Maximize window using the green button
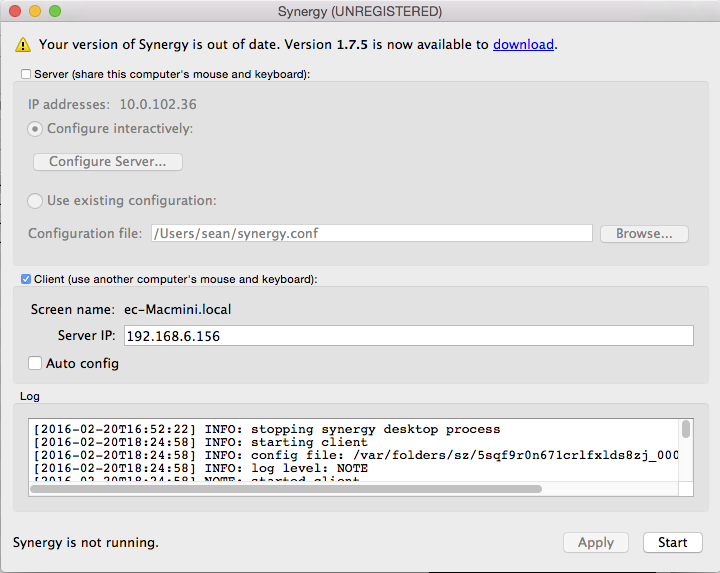Screen dimensions: 720x573 coord(55,11)
